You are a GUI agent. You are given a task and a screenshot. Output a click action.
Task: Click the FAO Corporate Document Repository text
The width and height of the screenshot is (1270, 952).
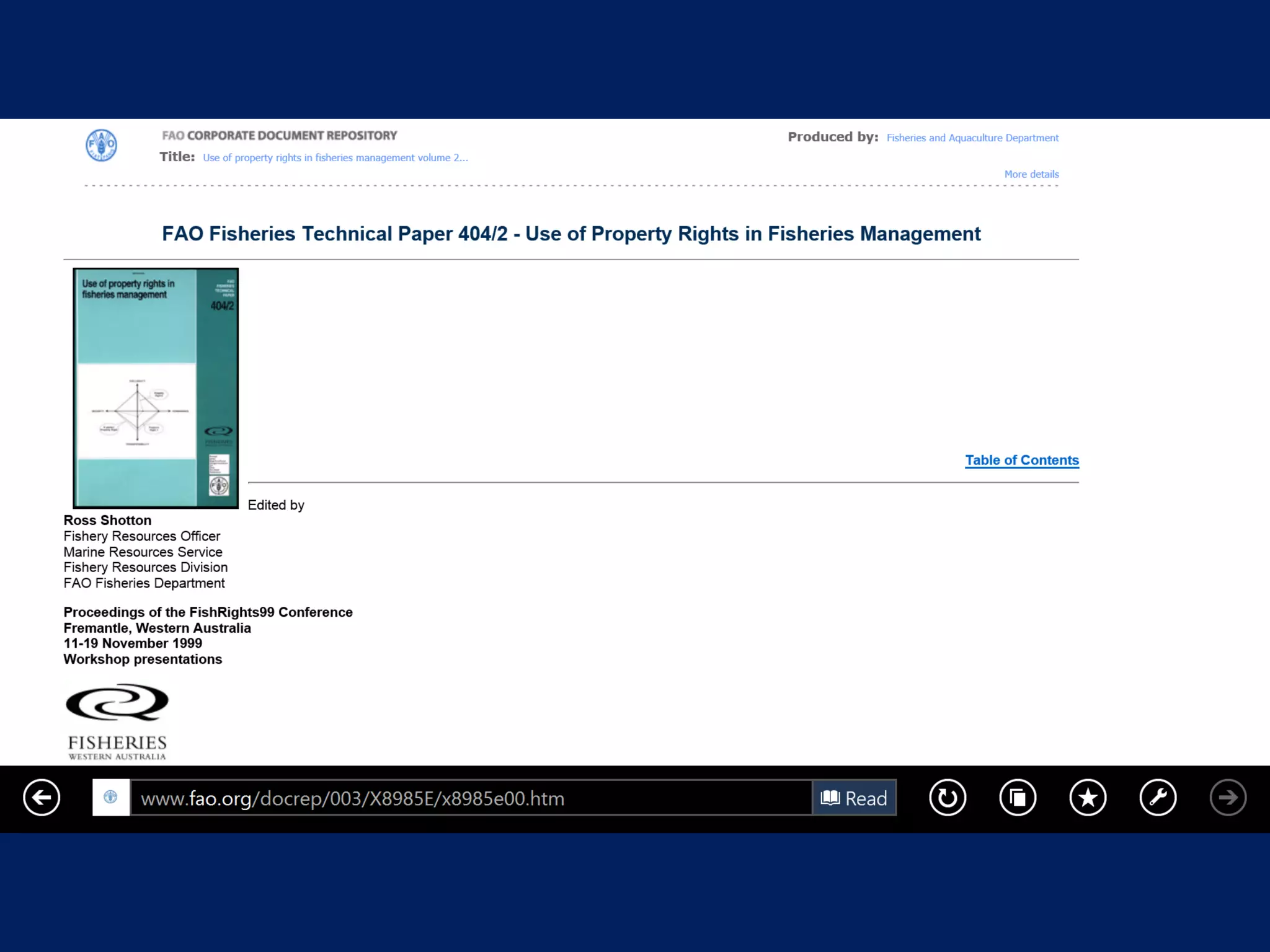(x=279, y=135)
